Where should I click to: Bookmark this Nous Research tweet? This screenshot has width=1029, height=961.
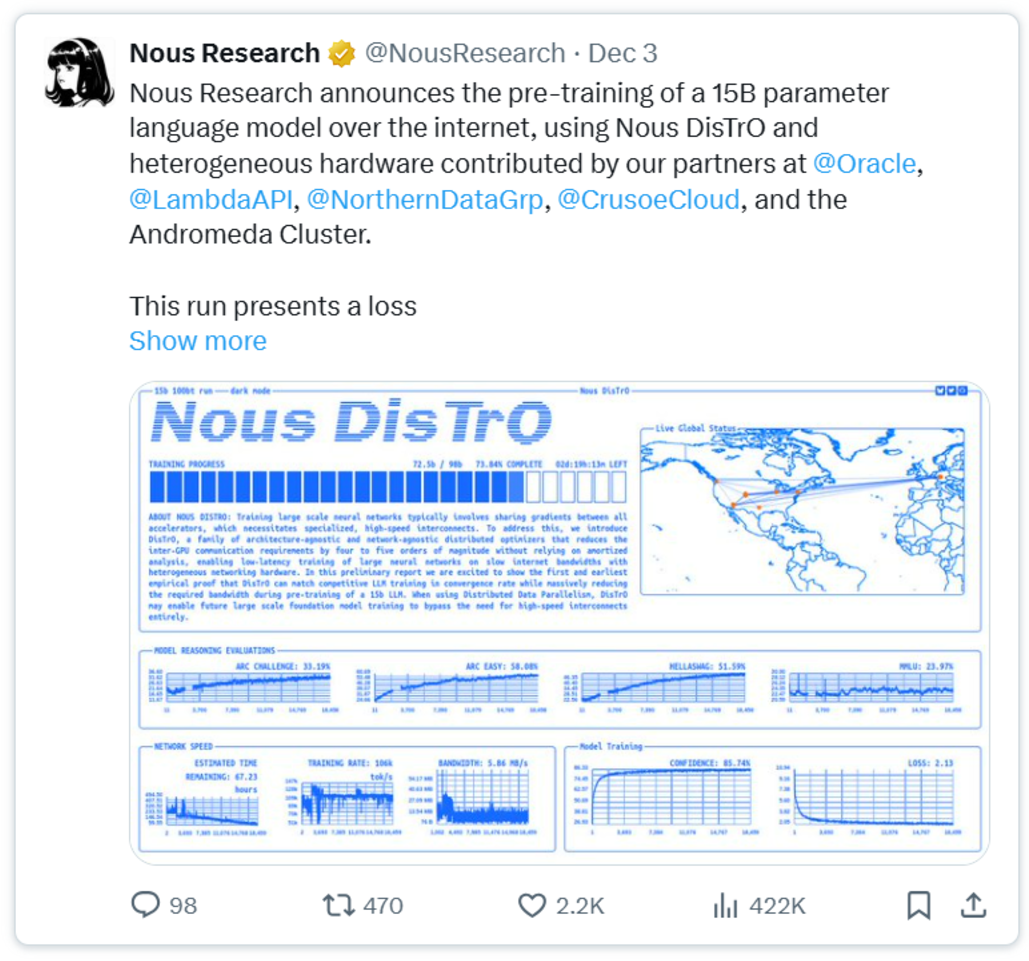918,905
